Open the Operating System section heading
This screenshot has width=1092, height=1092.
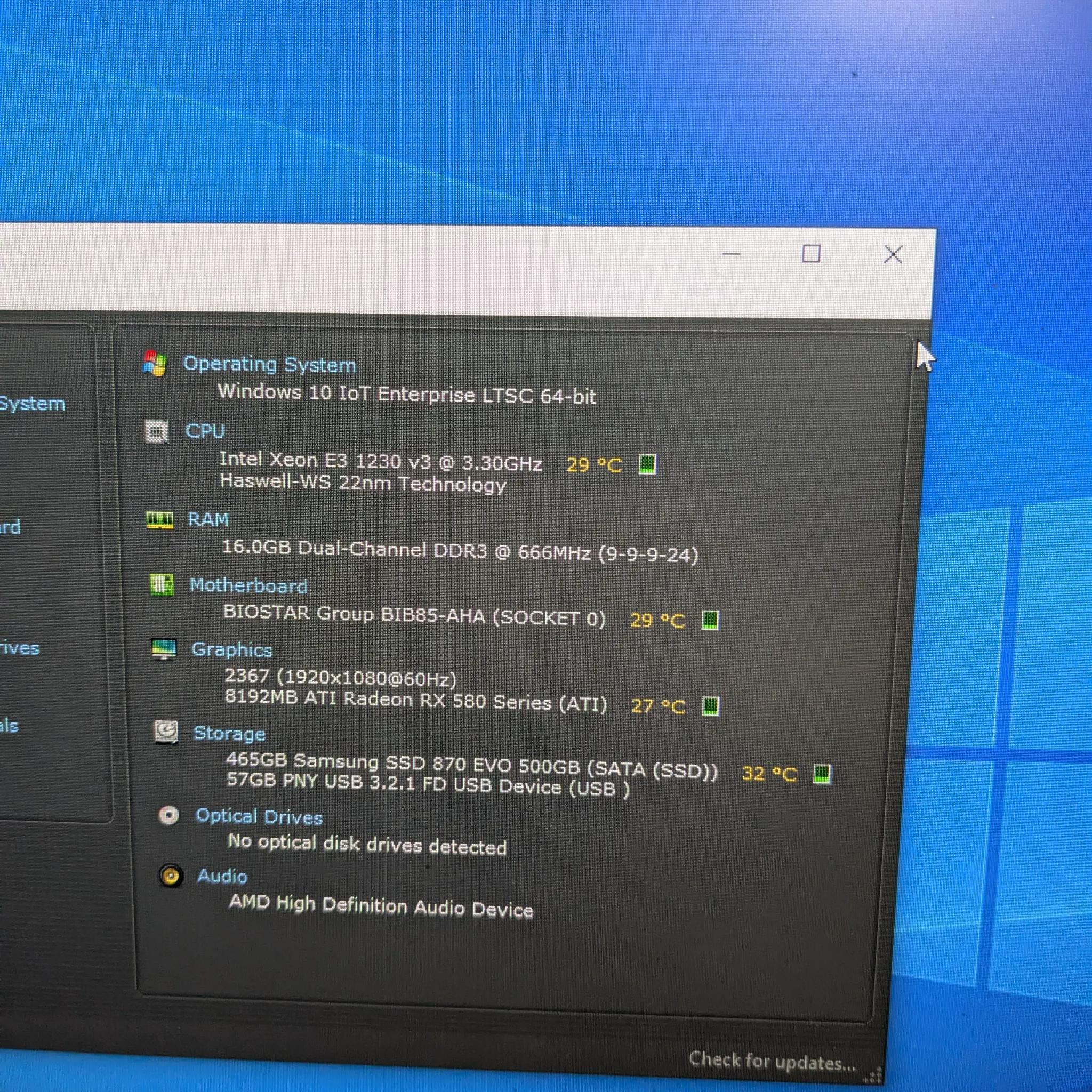(x=270, y=365)
